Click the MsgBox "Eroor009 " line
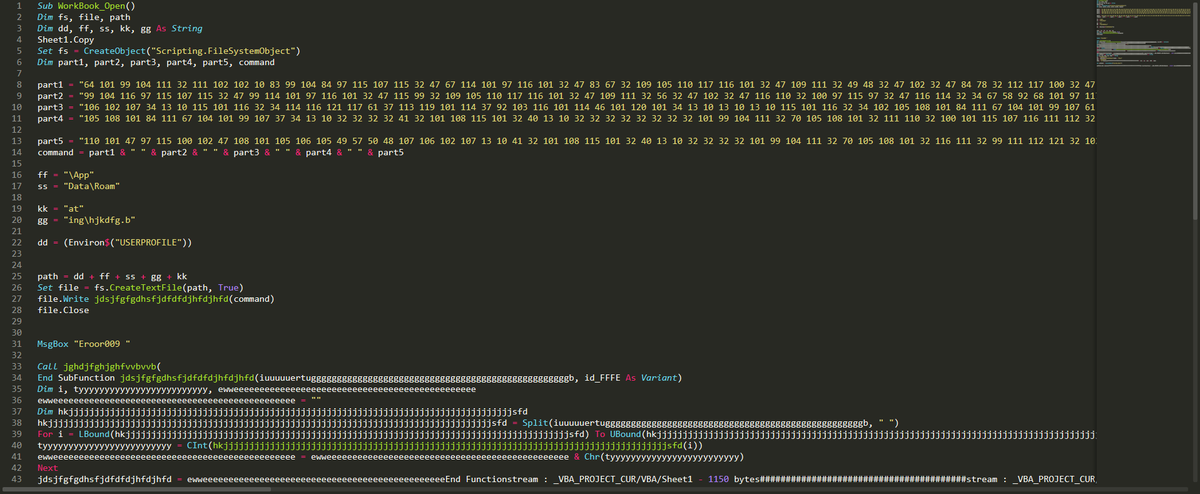 pos(84,343)
